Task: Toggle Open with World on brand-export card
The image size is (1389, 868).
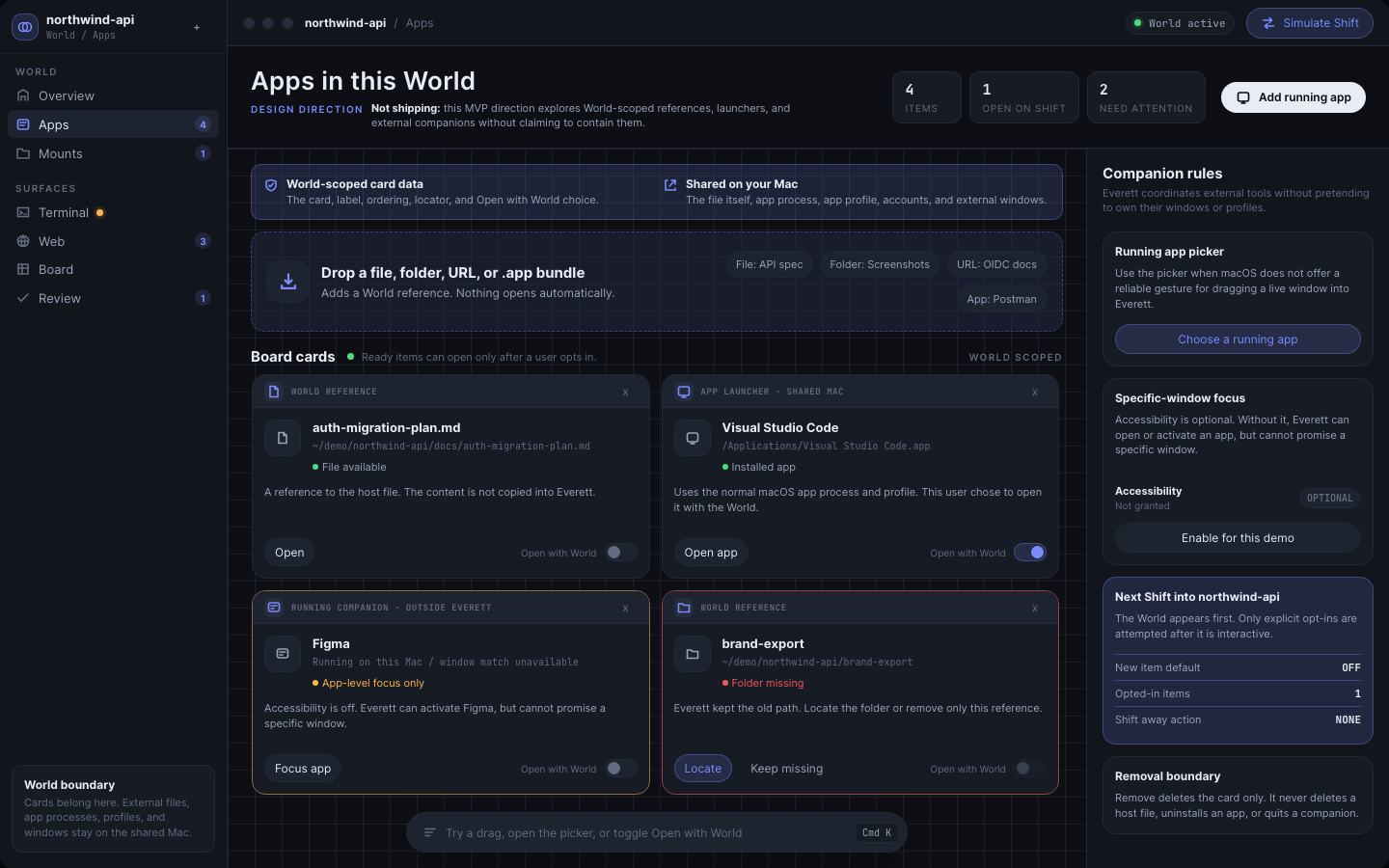Action: point(1030,769)
